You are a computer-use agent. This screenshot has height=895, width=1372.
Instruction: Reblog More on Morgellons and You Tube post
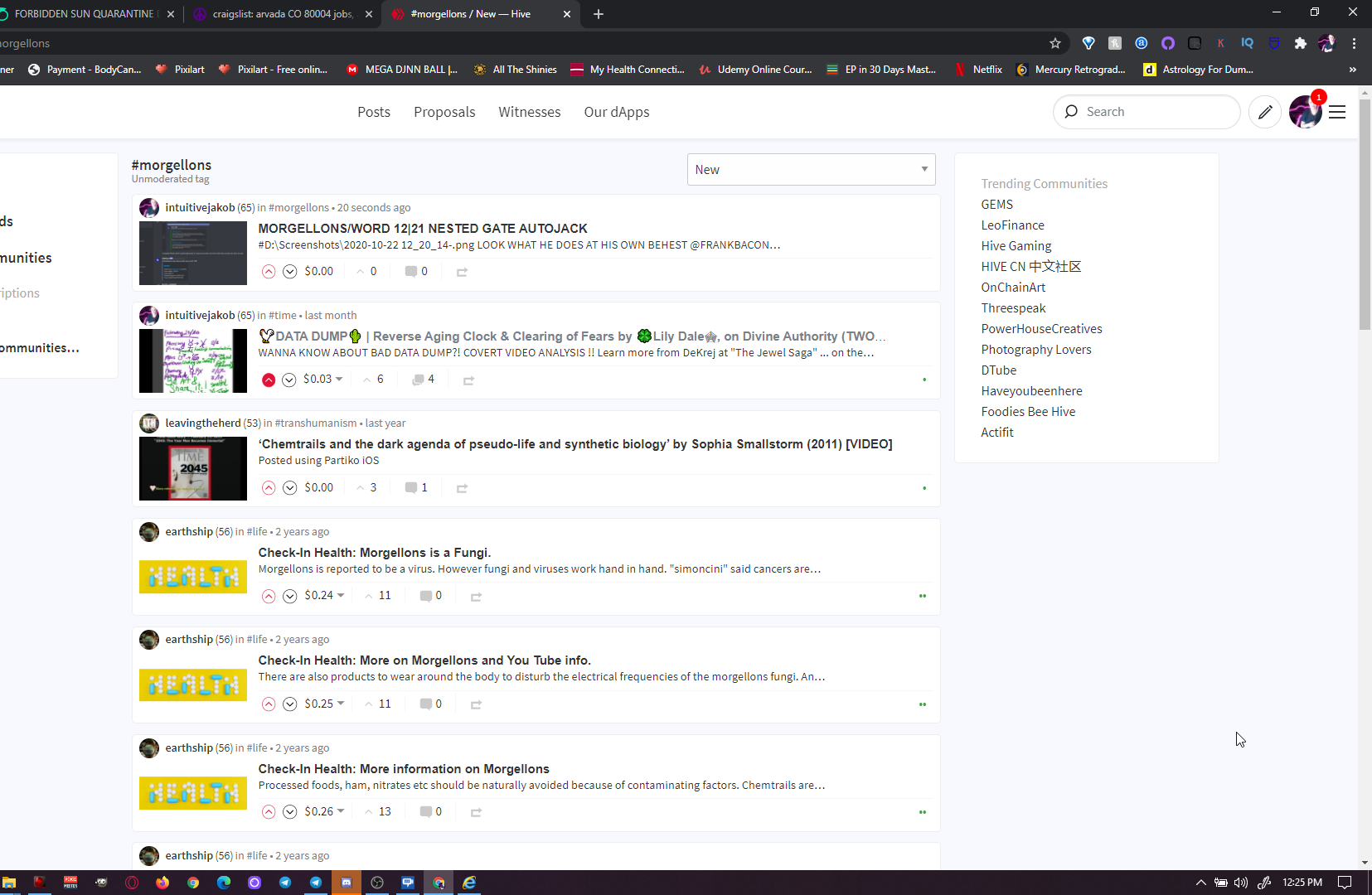tap(476, 704)
